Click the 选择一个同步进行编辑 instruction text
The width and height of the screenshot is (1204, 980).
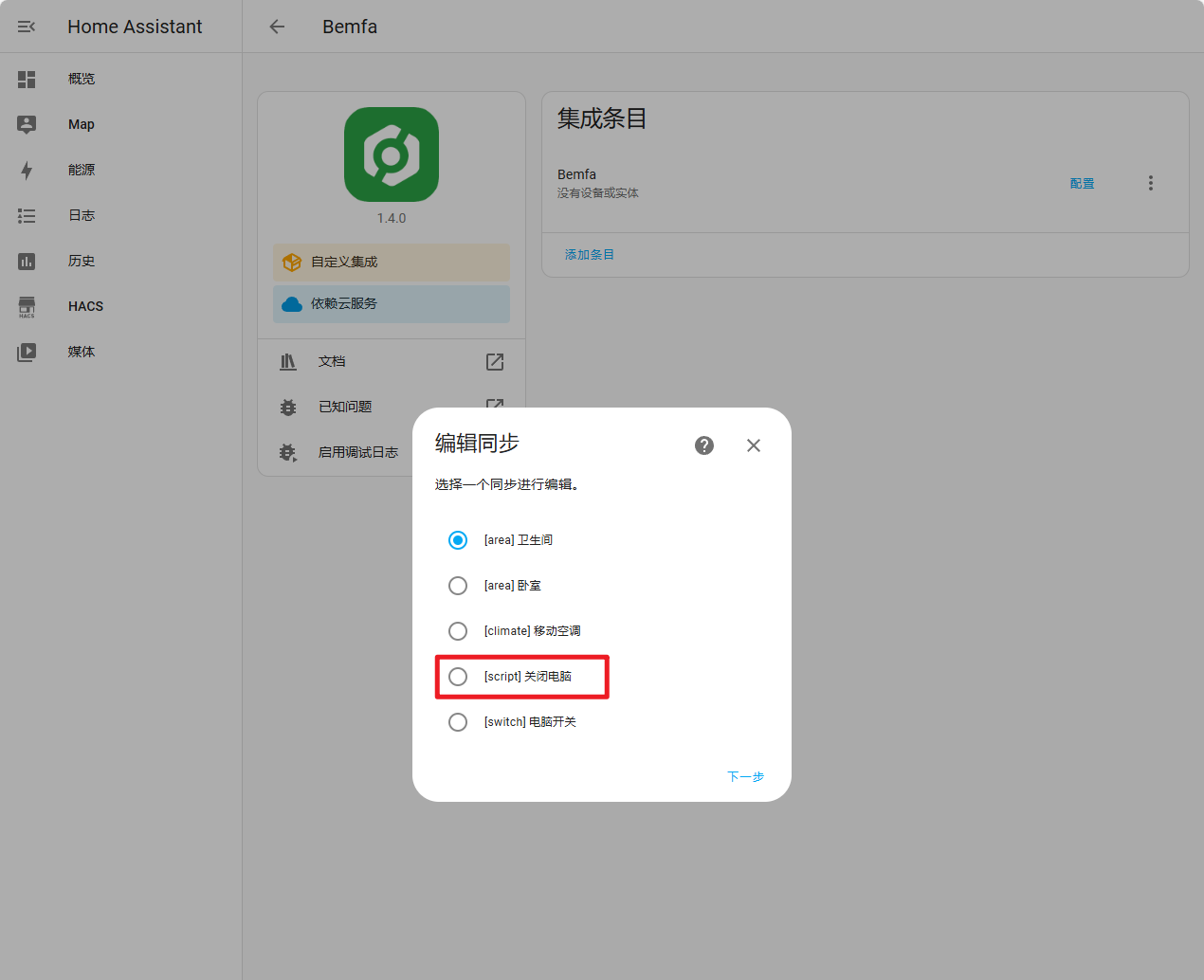(507, 484)
